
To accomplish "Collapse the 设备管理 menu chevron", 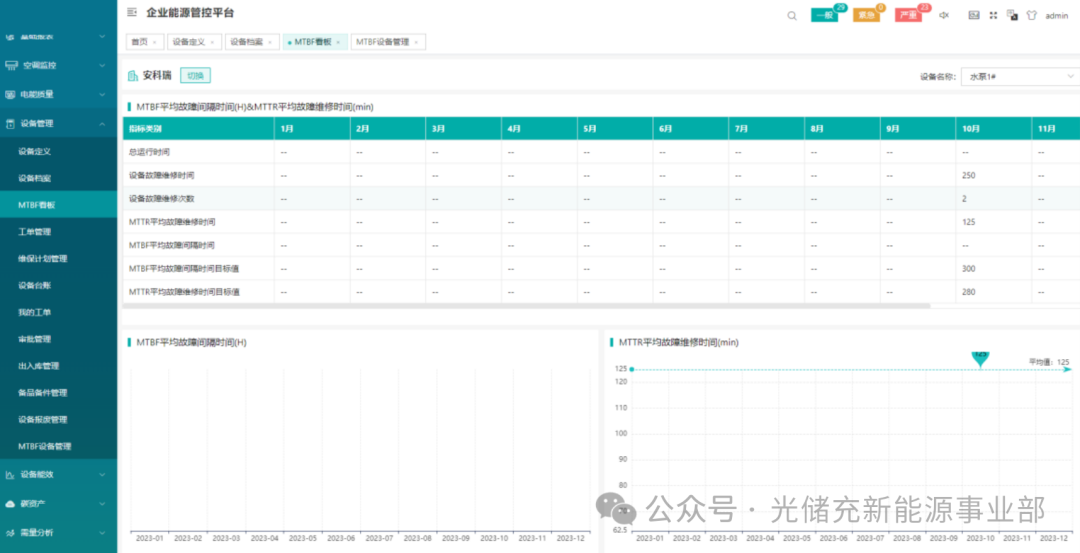I will (102, 124).
